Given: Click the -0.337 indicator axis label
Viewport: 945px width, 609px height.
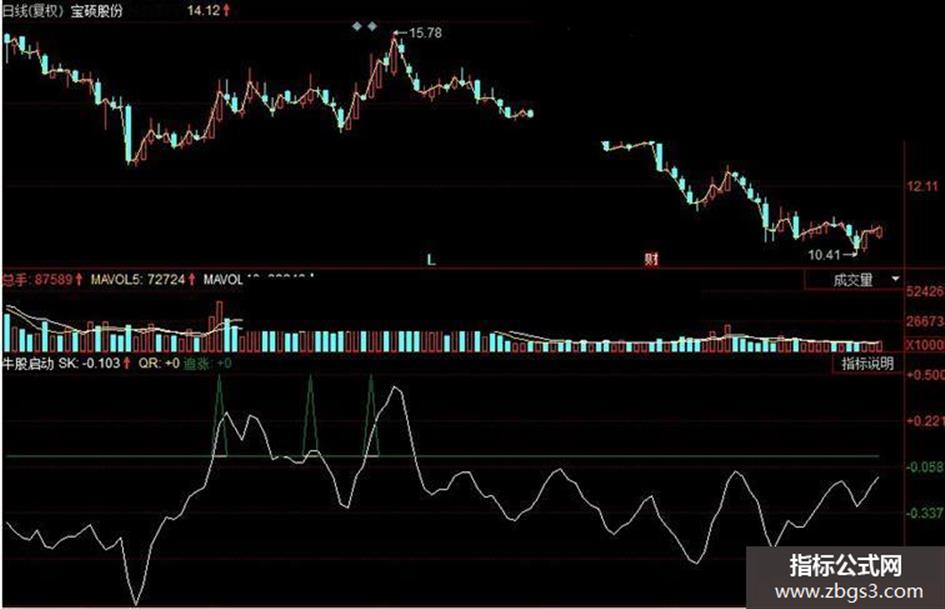Looking at the screenshot, I should point(925,513).
